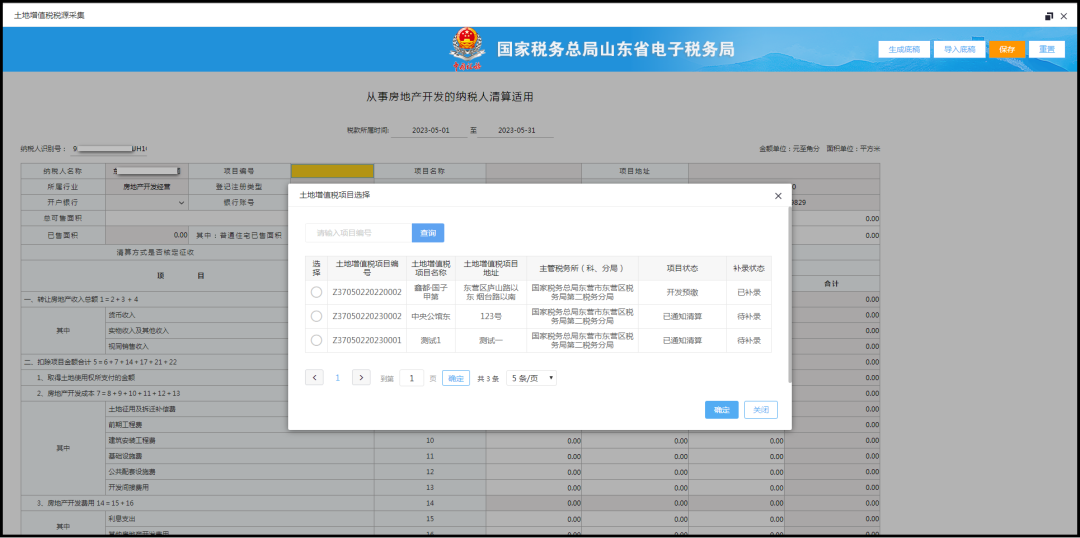The image size is (1080, 538).
Task: Close the 土地增值税项目选择 dialog with X
Action: tap(778, 196)
